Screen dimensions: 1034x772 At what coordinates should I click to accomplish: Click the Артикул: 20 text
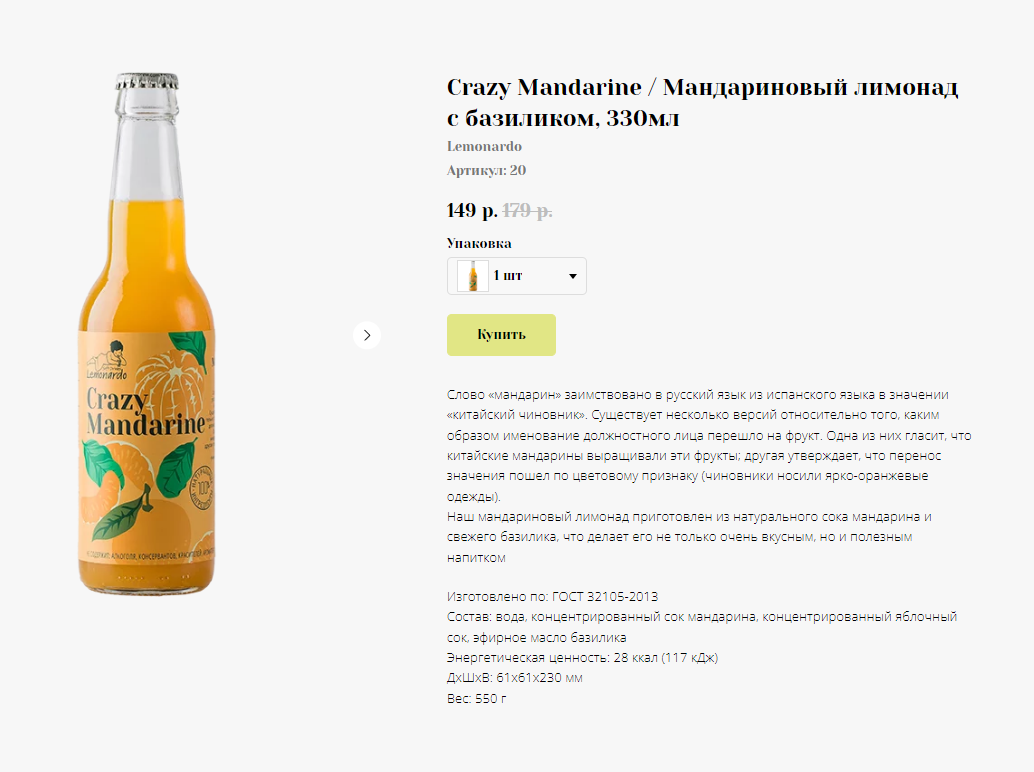487,170
